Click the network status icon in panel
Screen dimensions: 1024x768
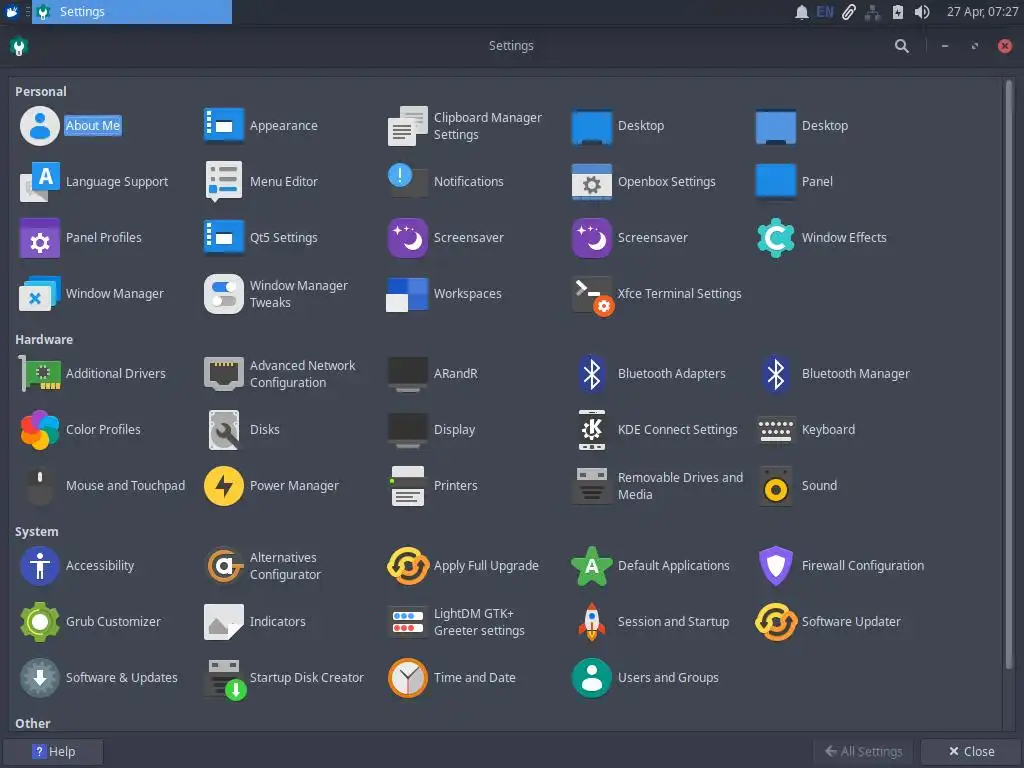click(x=872, y=12)
